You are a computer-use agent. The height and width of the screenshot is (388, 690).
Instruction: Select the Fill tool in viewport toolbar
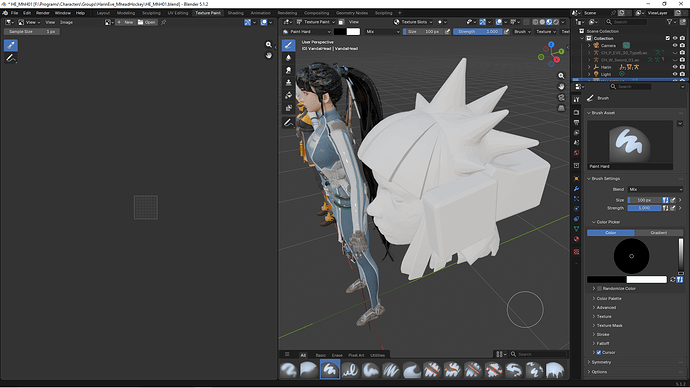point(288,95)
